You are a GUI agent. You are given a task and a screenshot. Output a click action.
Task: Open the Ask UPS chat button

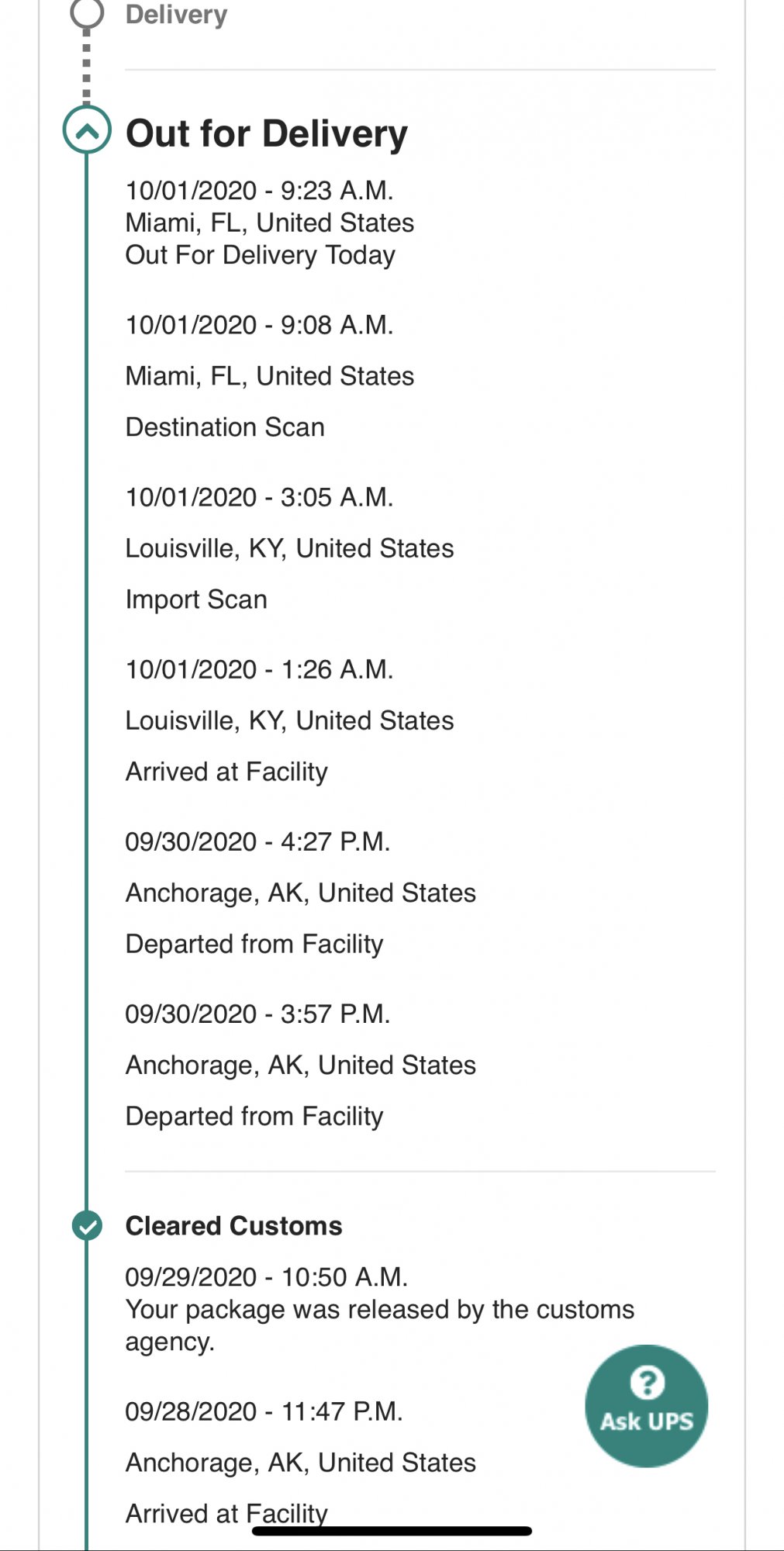[x=647, y=1405]
